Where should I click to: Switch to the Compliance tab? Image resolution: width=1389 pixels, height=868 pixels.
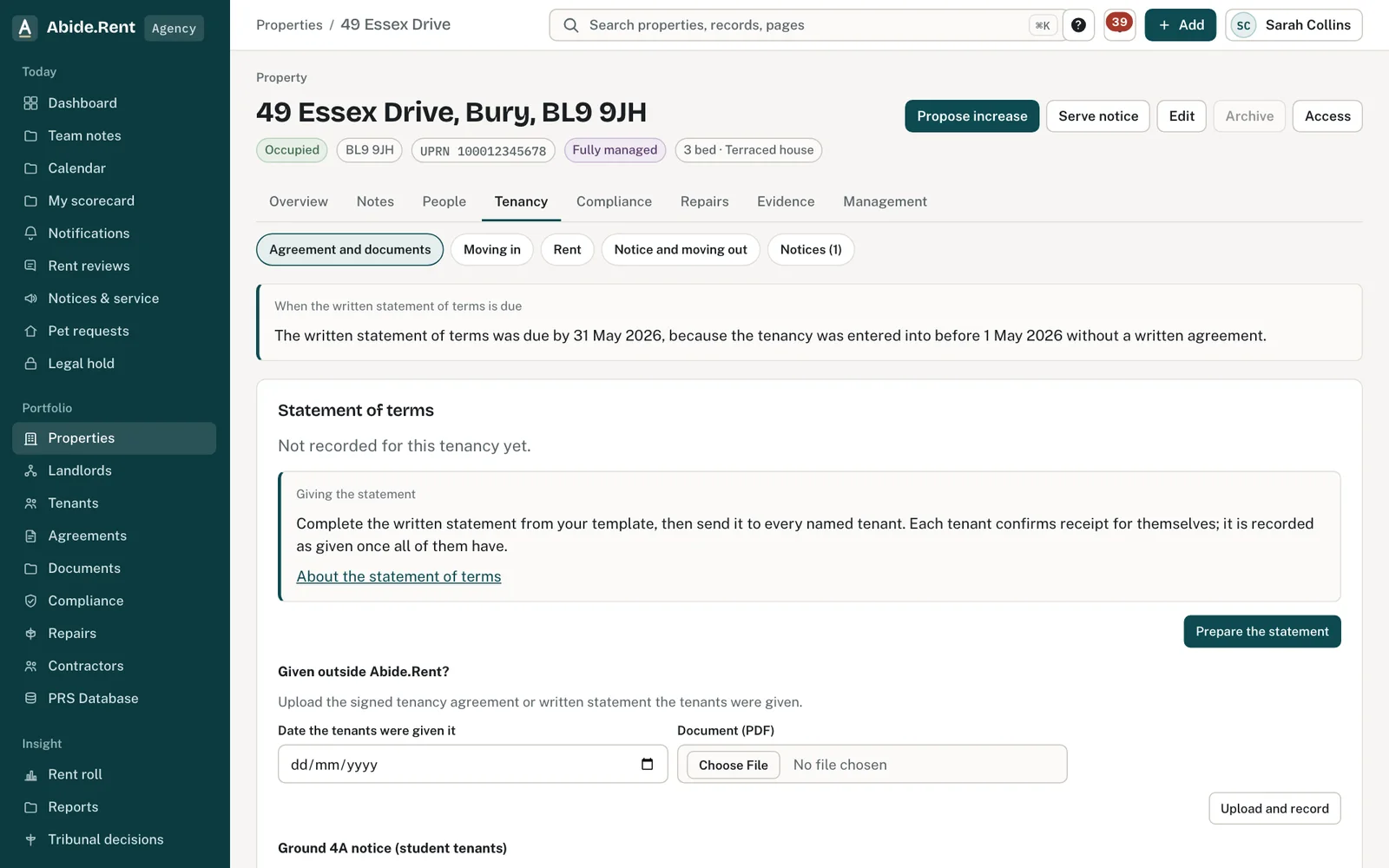point(614,201)
